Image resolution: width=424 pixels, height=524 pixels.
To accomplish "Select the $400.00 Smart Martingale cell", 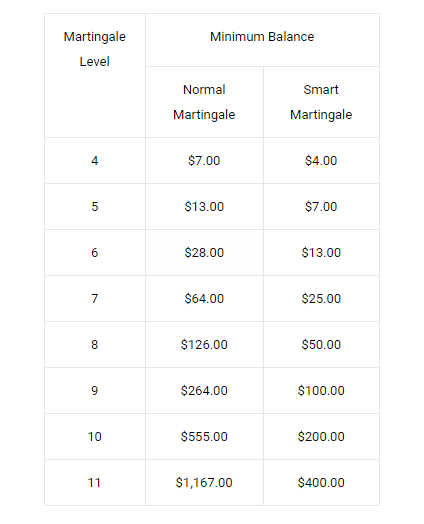I will (321, 483).
